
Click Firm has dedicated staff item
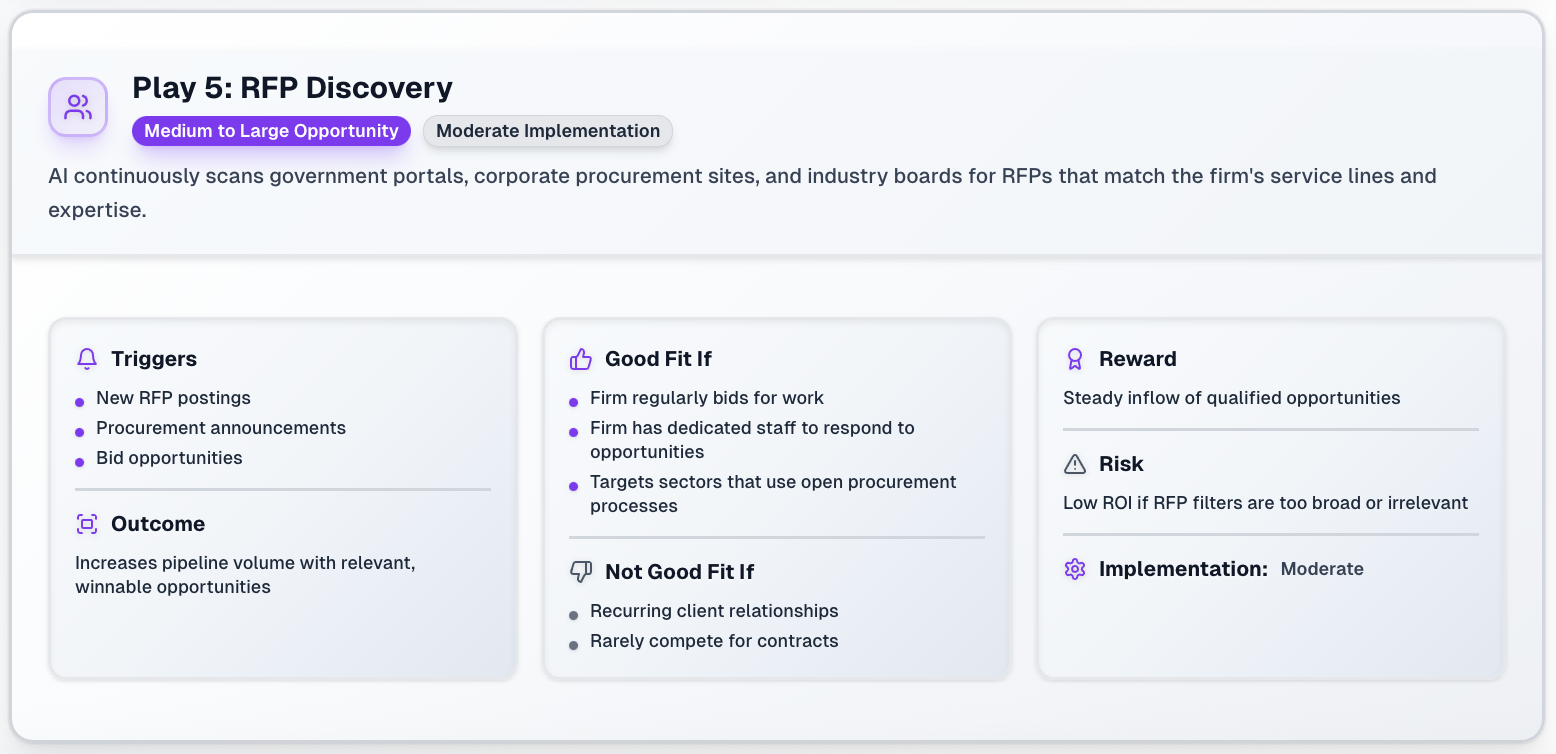click(752, 440)
